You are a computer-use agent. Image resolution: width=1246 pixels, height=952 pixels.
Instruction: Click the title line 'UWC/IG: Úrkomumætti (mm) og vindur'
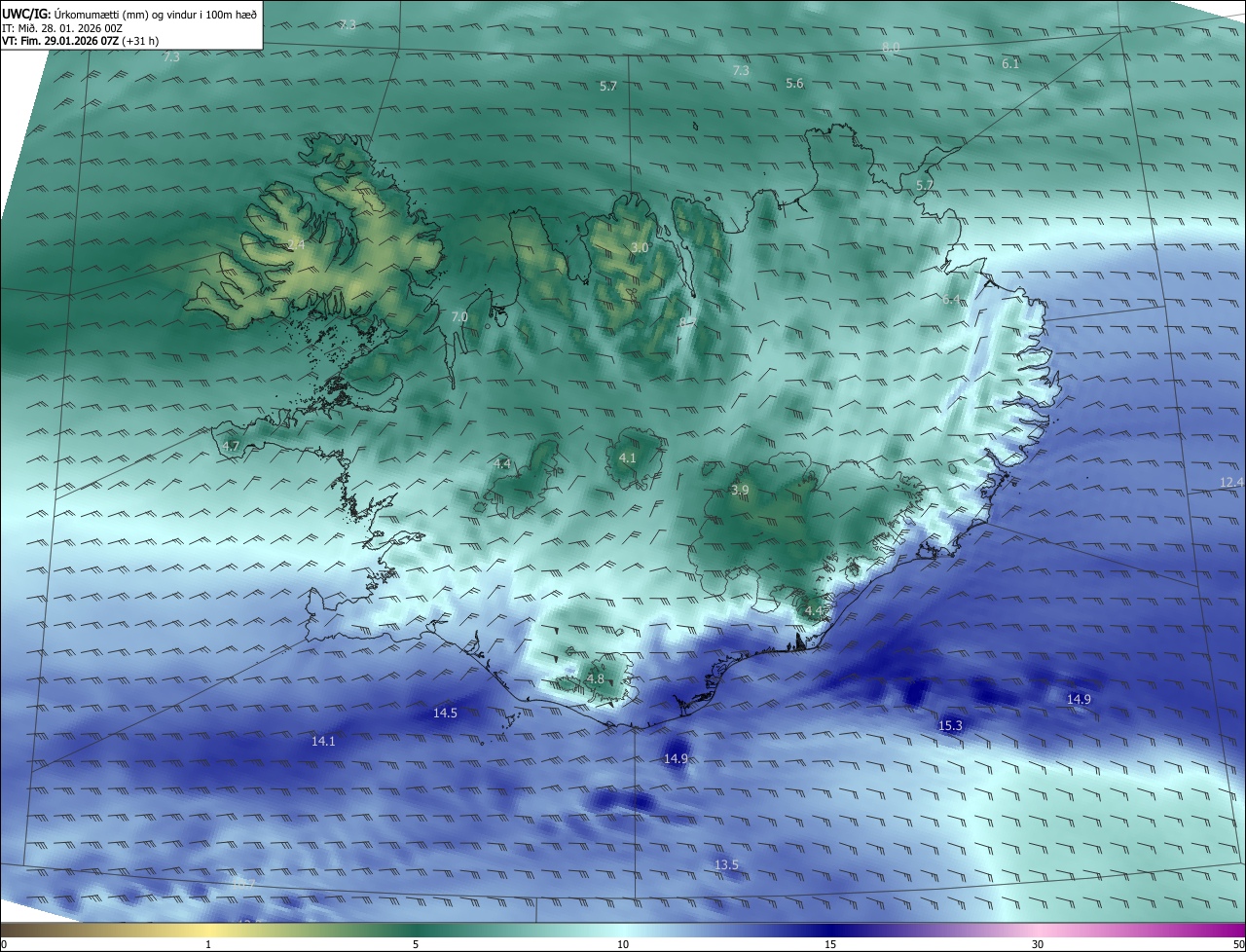[129, 13]
